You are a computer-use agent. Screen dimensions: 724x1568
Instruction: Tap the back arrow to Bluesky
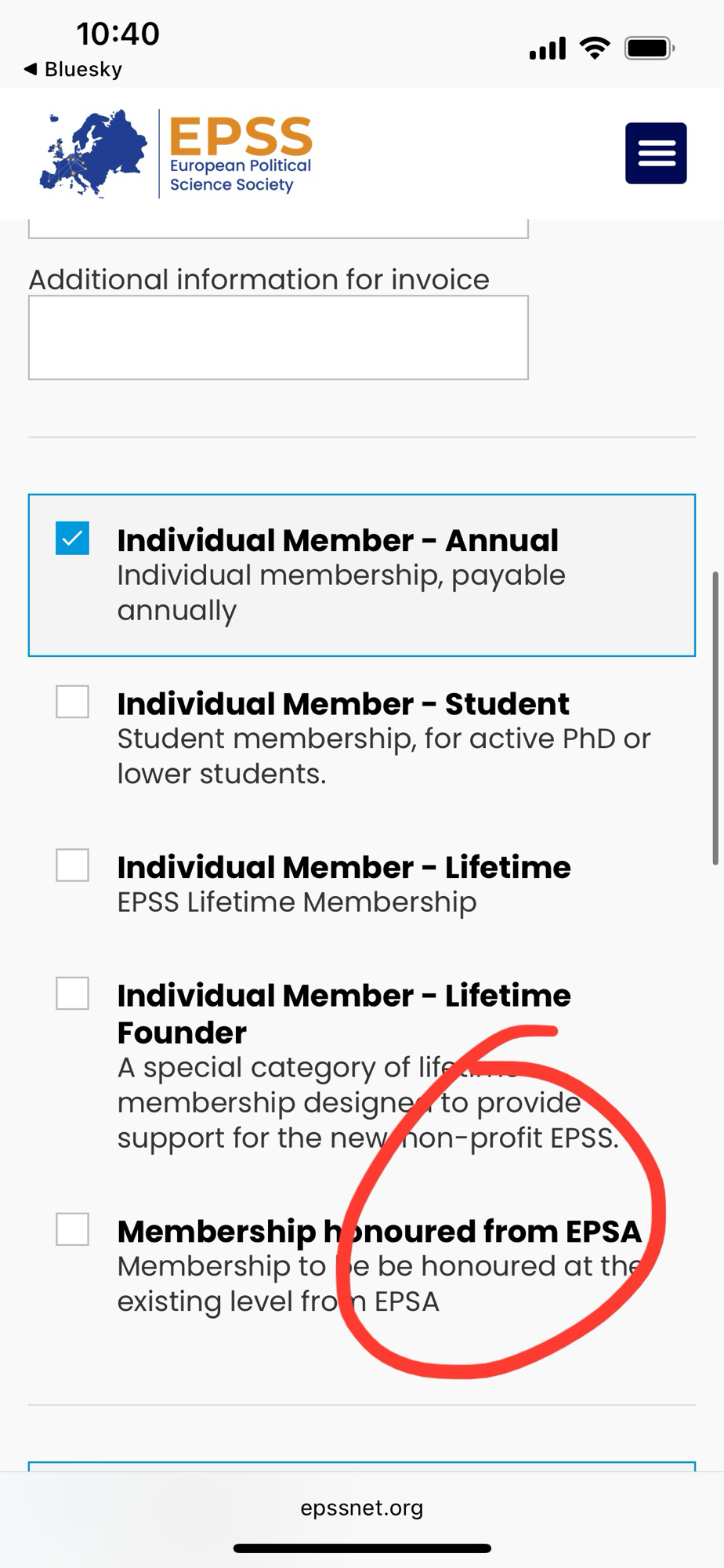tap(31, 69)
